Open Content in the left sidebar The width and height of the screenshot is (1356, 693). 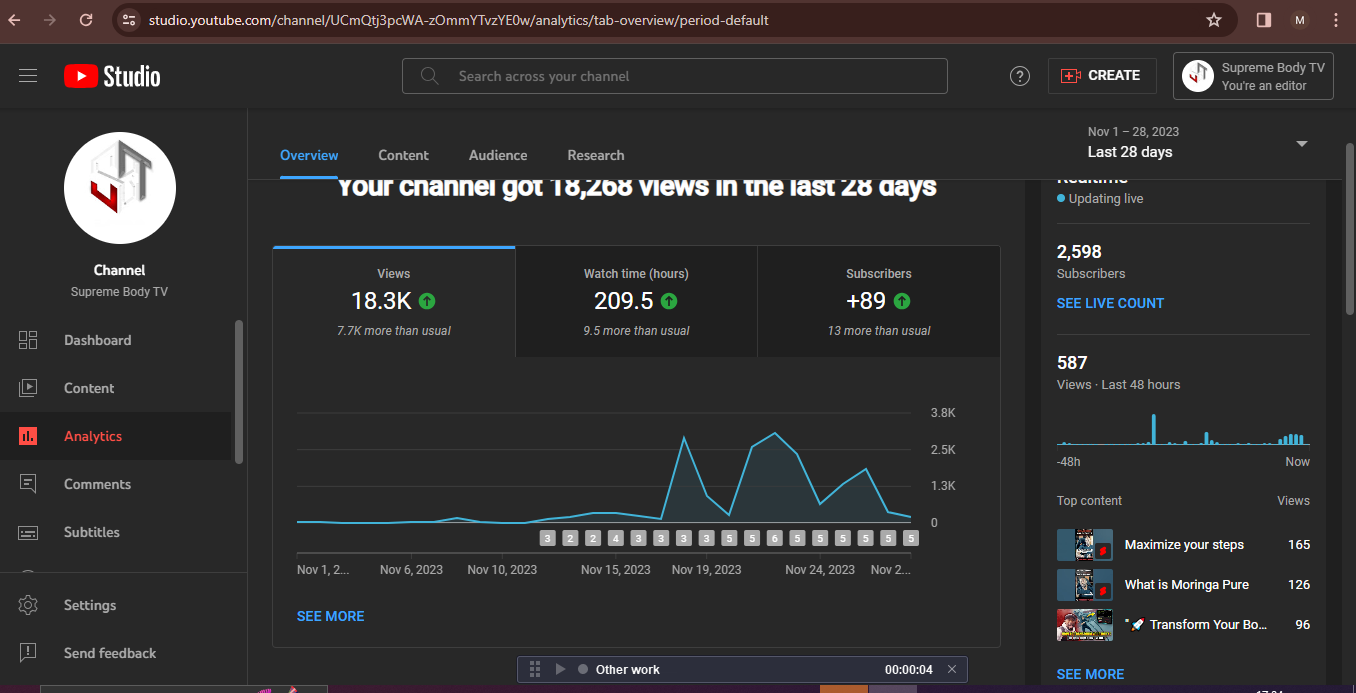pos(116,388)
